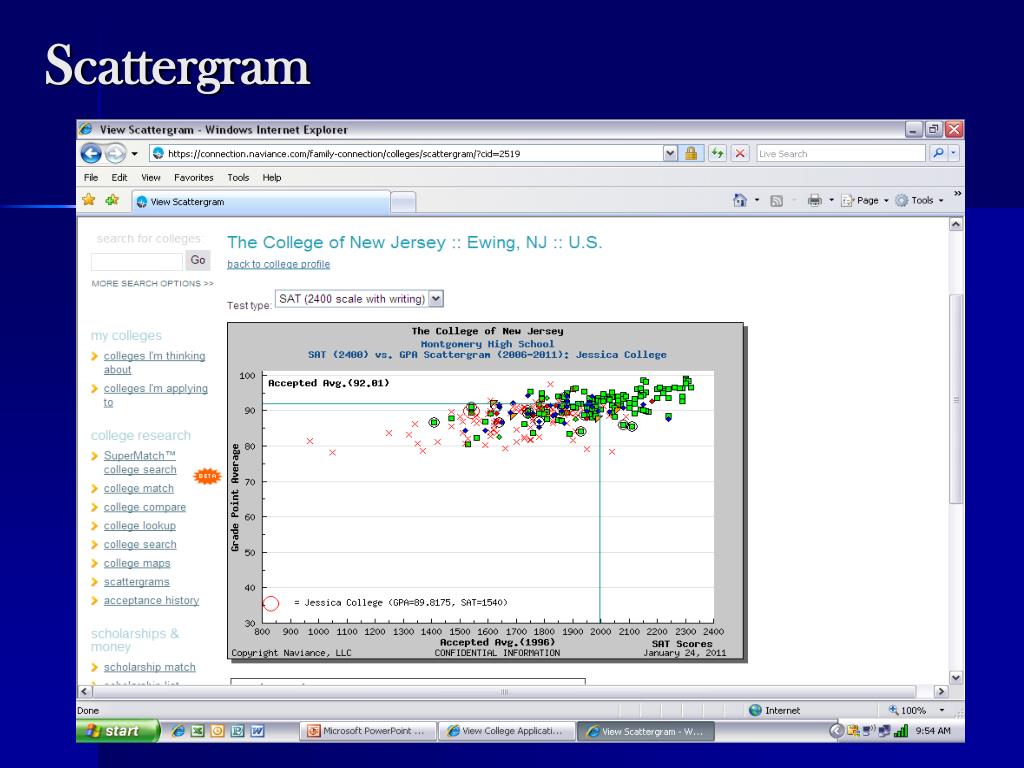1024x768 pixels.
Task: Open the Home button dropdown arrow
Action: tap(757, 200)
